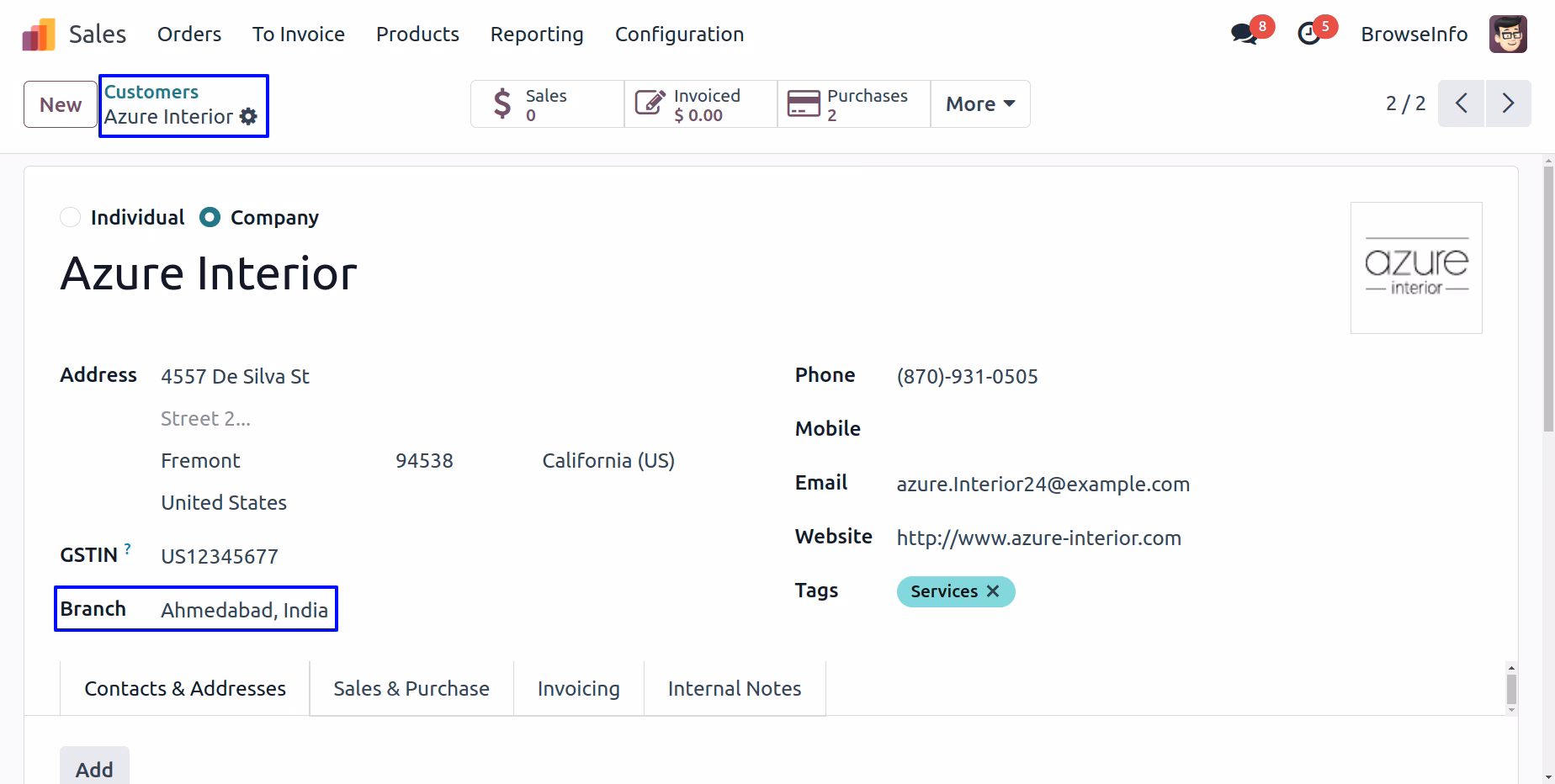The height and width of the screenshot is (784, 1555).
Task: Edit the Azure Interior name field
Action: click(209, 274)
